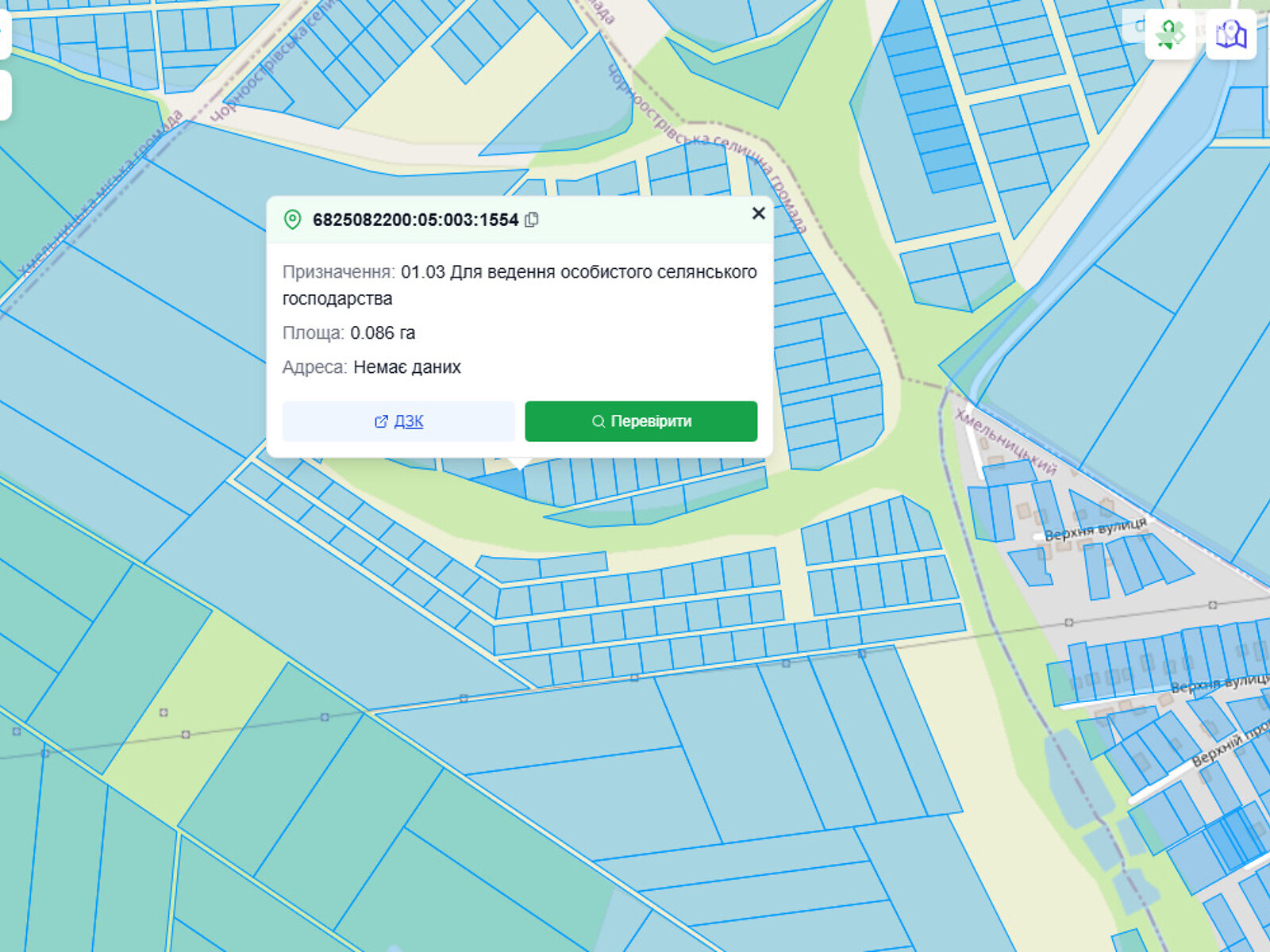Click the external-link icon beside ДЗК
1270x952 pixels.
tap(381, 421)
